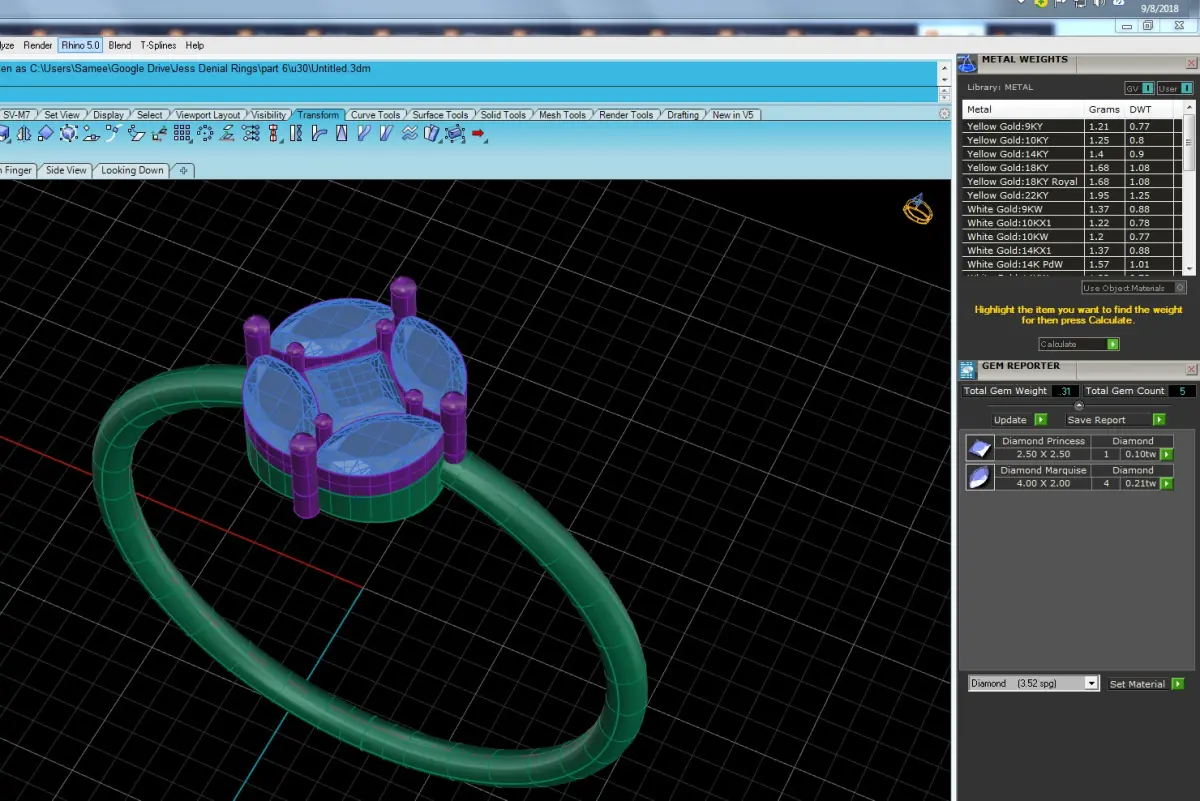Expand the Diamond Marquise 0.21tw row arrow
1200x801 pixels.
tap(1166, 483)
